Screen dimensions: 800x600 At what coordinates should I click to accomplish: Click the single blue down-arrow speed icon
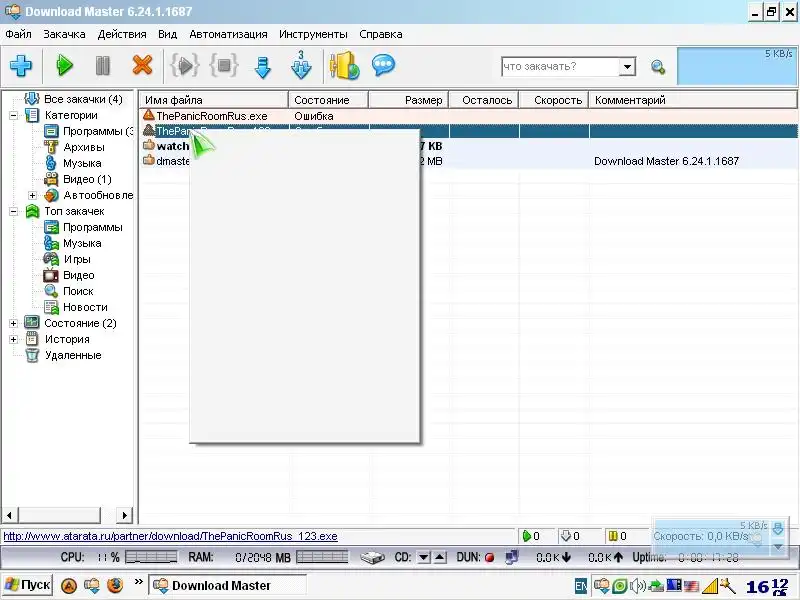(262, 67)
